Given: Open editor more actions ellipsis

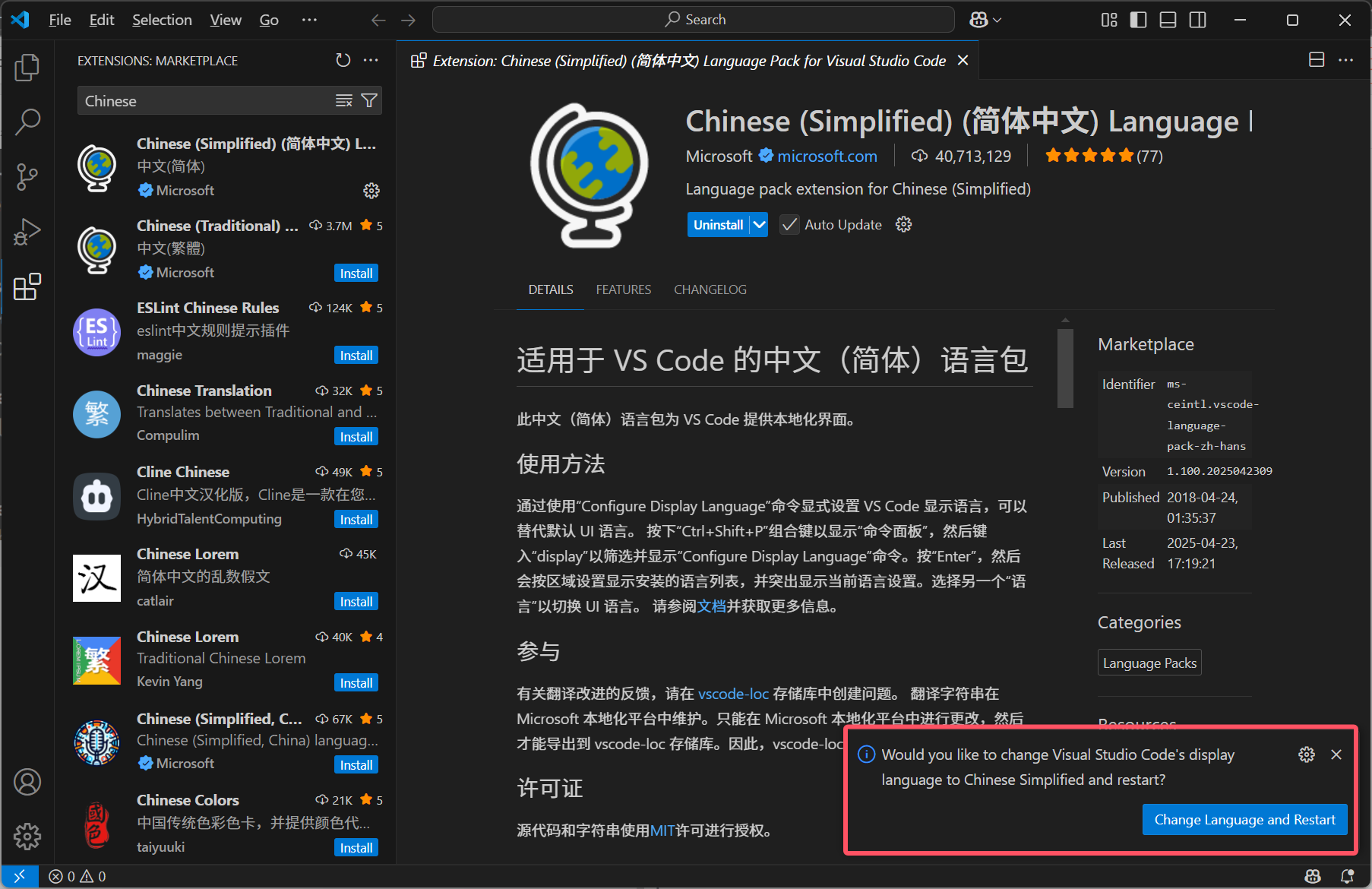Looking at the screenshot, I should pyautogui.click(x=1345, y=60).
